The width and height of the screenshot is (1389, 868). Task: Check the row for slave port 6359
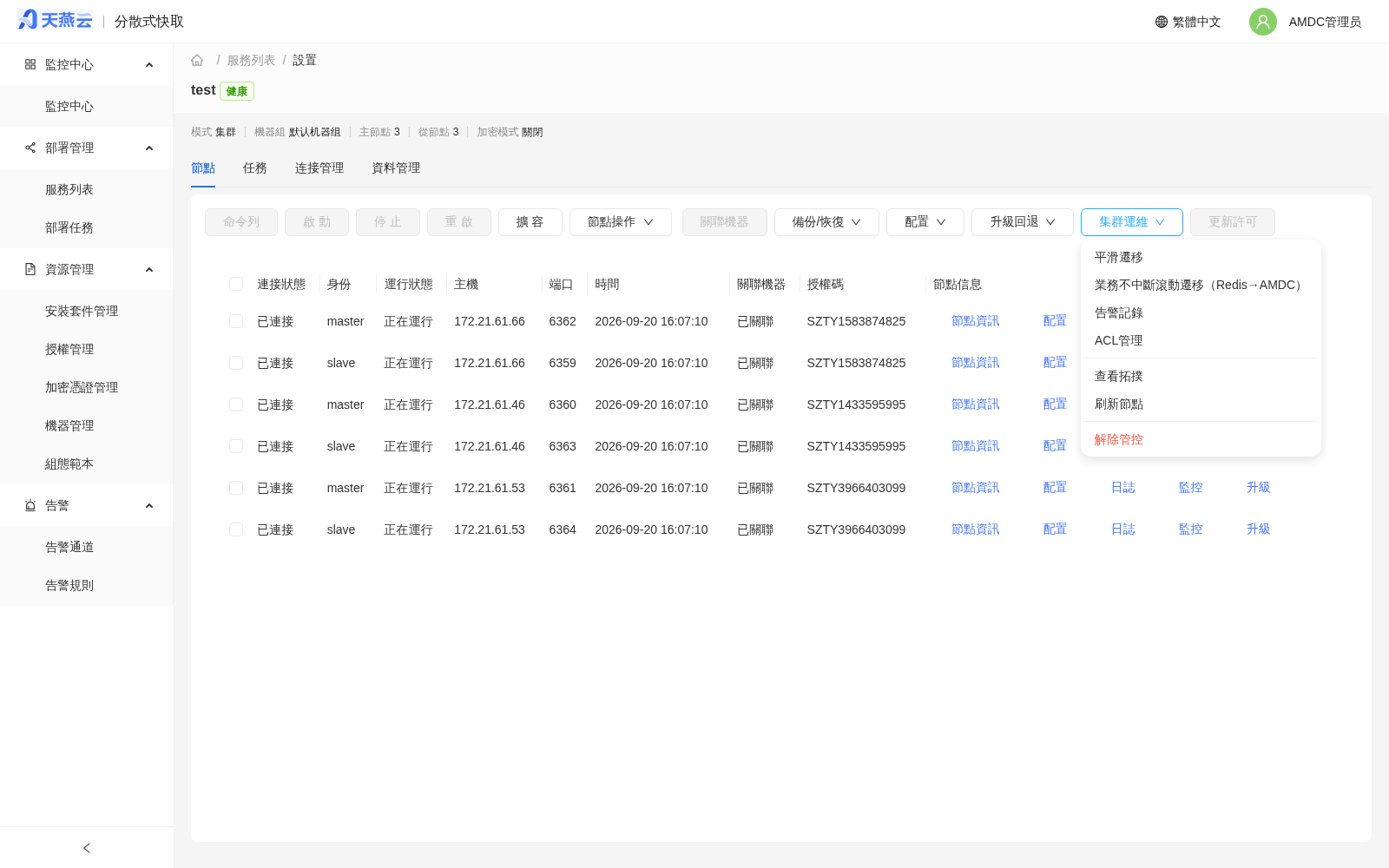(x=236, y=363)
